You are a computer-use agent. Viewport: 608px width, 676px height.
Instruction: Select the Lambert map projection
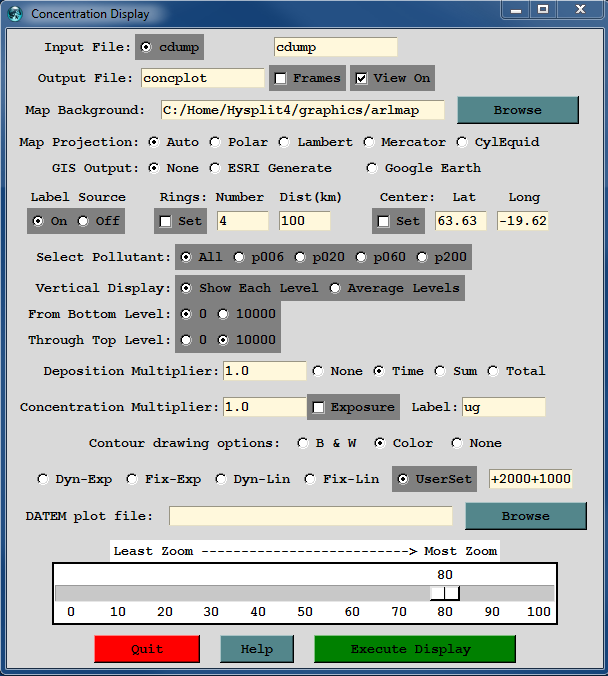click(285, 142)
